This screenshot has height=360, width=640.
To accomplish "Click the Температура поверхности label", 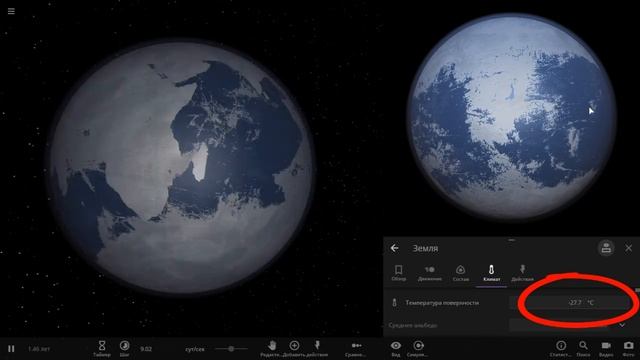I will pyautogui.click(x=442, y=303).
